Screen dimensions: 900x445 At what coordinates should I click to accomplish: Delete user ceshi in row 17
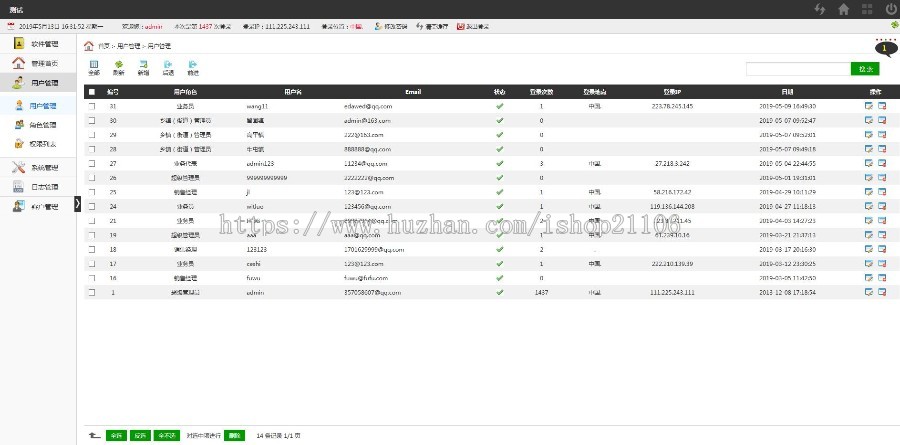[x=882, y=264]
